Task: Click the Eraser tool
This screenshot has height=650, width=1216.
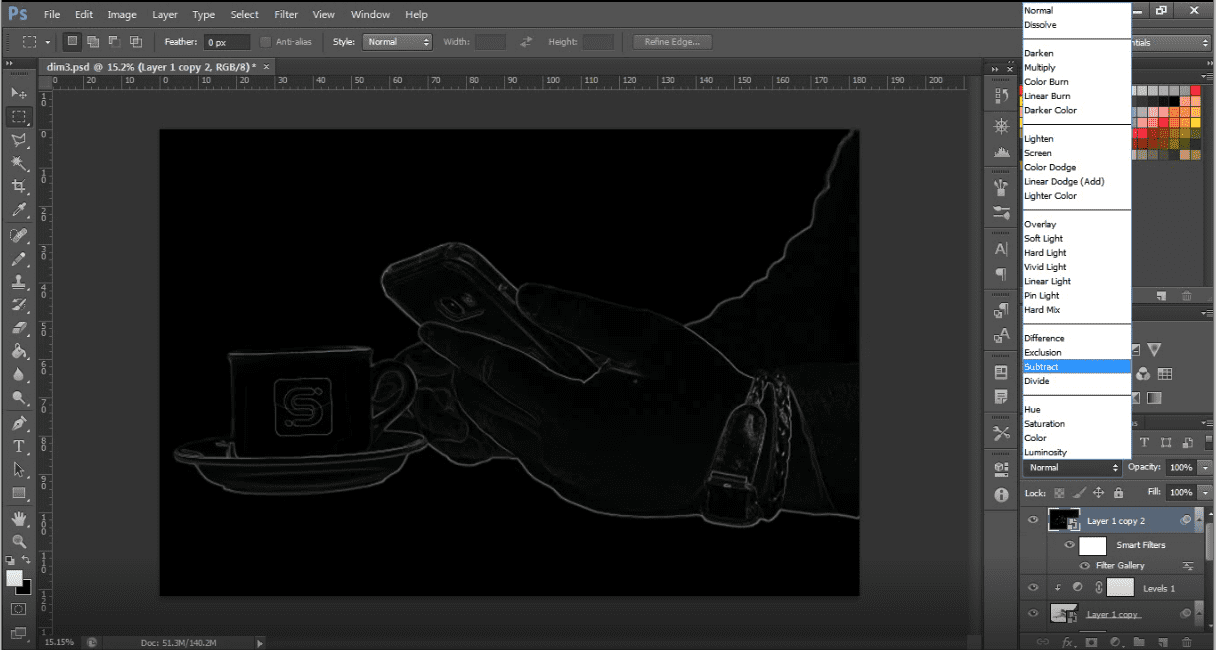Action: click(x=19, y=328)
